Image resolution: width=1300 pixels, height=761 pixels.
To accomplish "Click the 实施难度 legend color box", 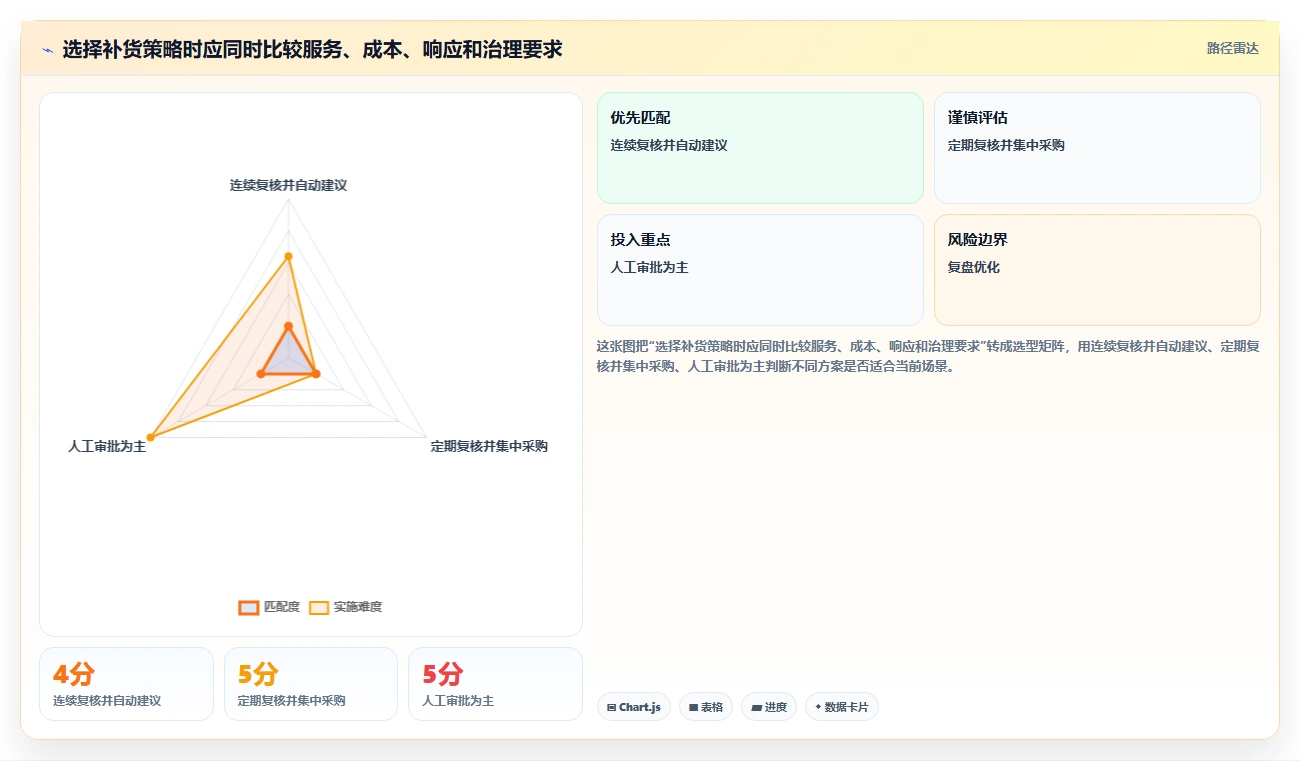I will (318, 607).
